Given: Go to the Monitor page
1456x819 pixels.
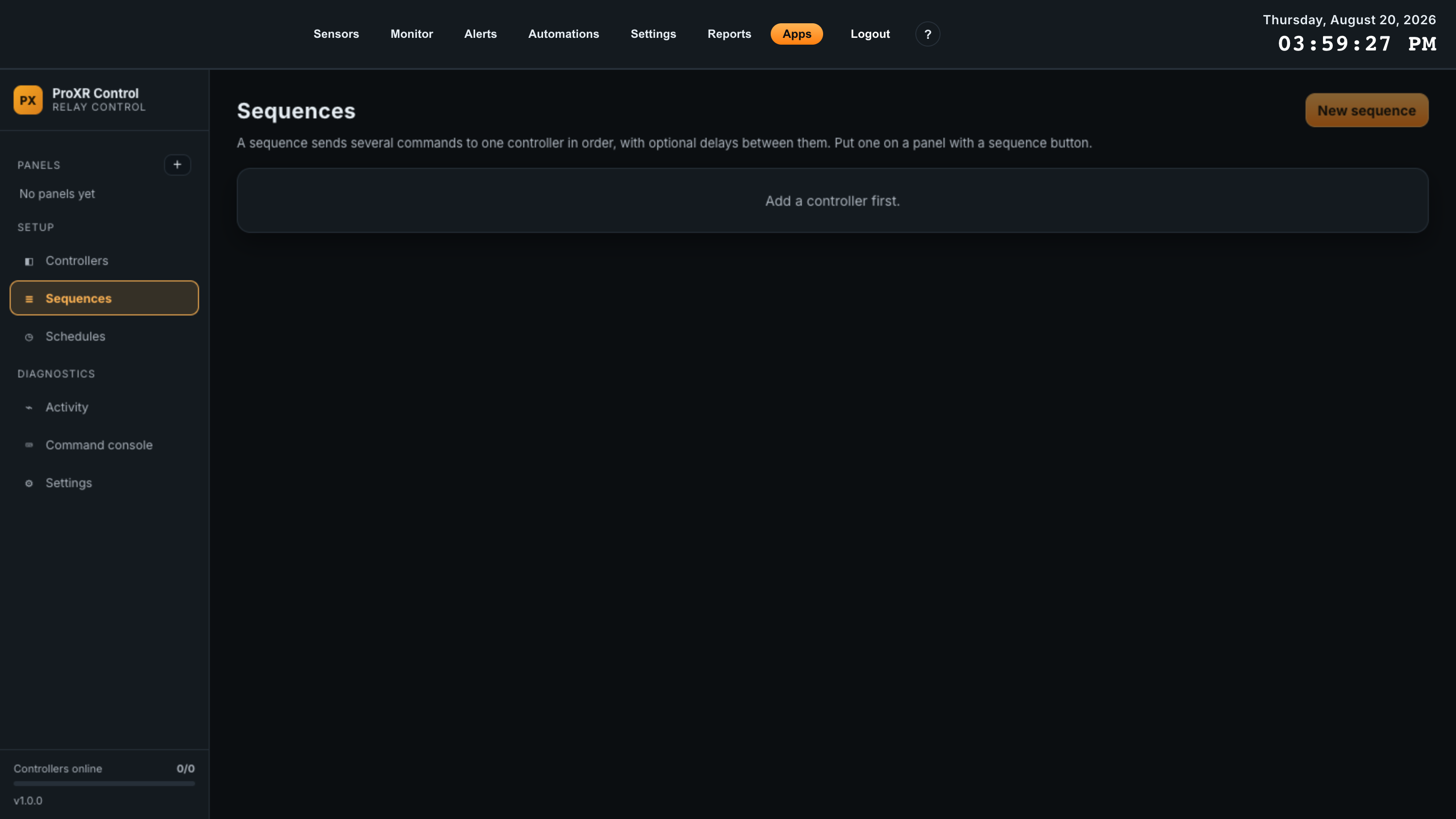Looking at the screenshot, I should click(412, 34).
